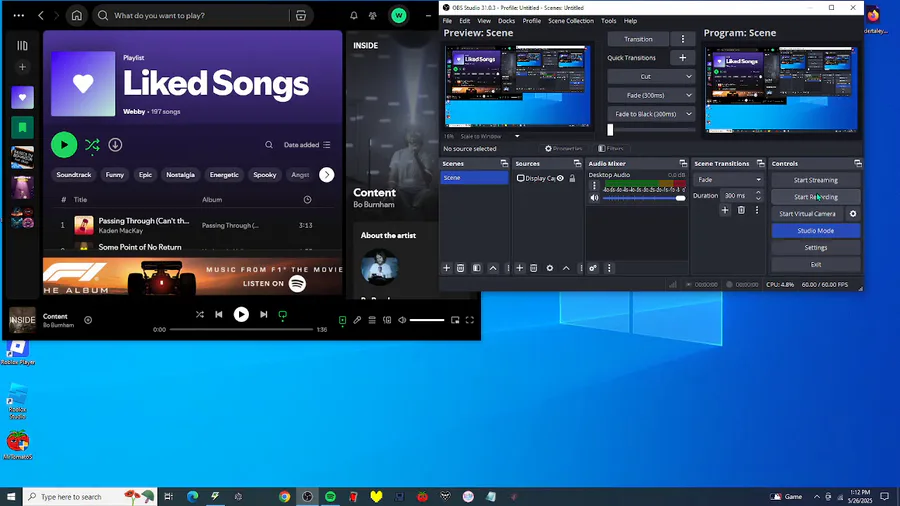The width and height of the screenshot is (900, 506).
Task: Open the OBS Docks menu
Action: (x=506, y=21)
